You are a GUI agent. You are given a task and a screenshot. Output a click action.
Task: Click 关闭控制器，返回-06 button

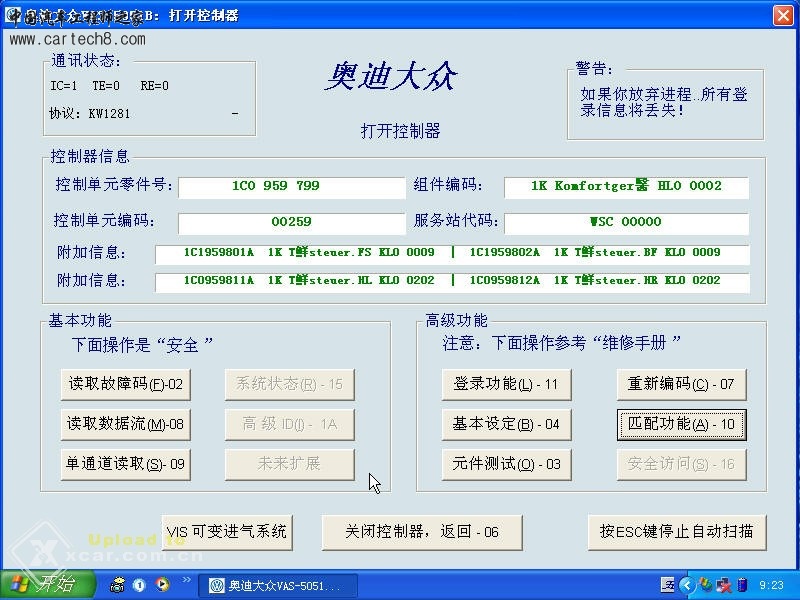coord(422,532)
